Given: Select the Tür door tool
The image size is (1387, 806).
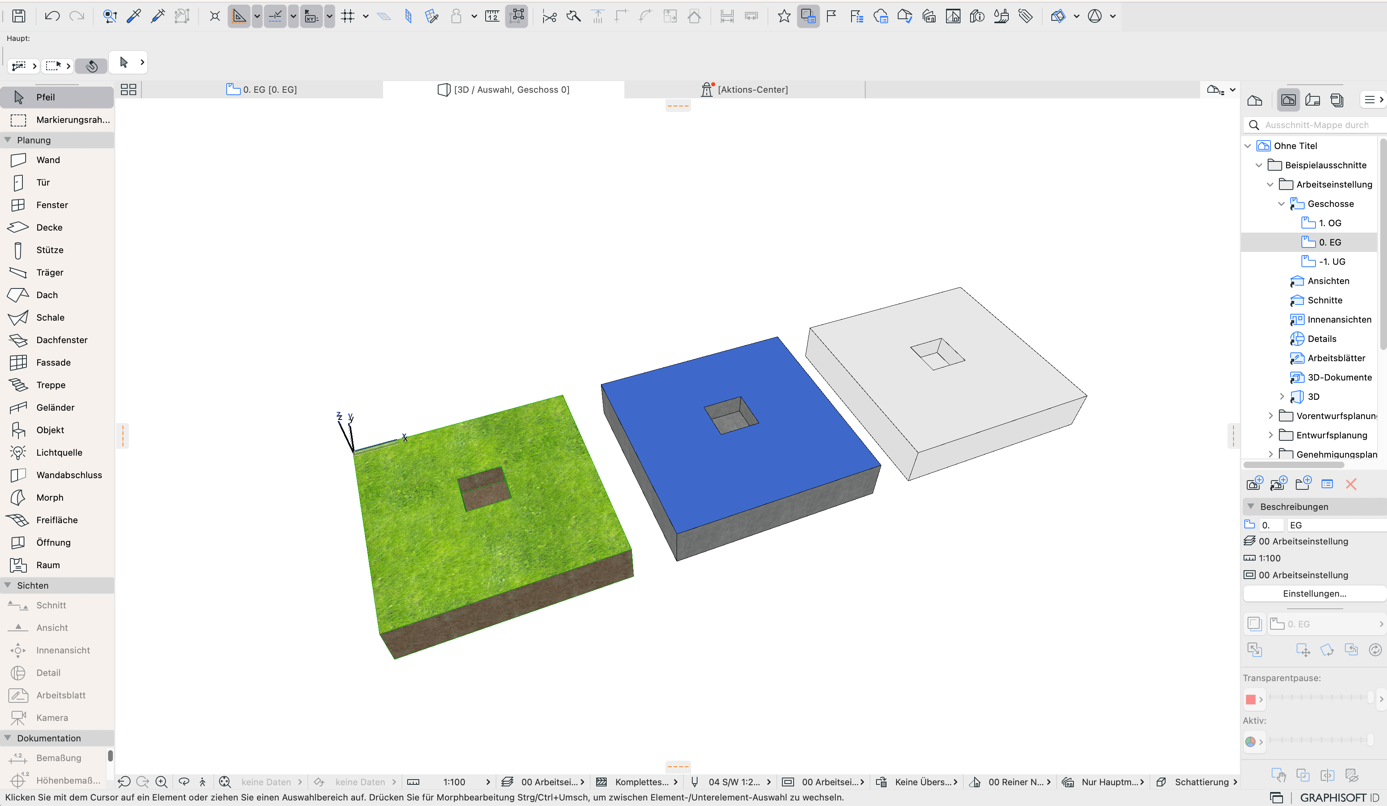Looking at the screenshot, I should point(57,183).
